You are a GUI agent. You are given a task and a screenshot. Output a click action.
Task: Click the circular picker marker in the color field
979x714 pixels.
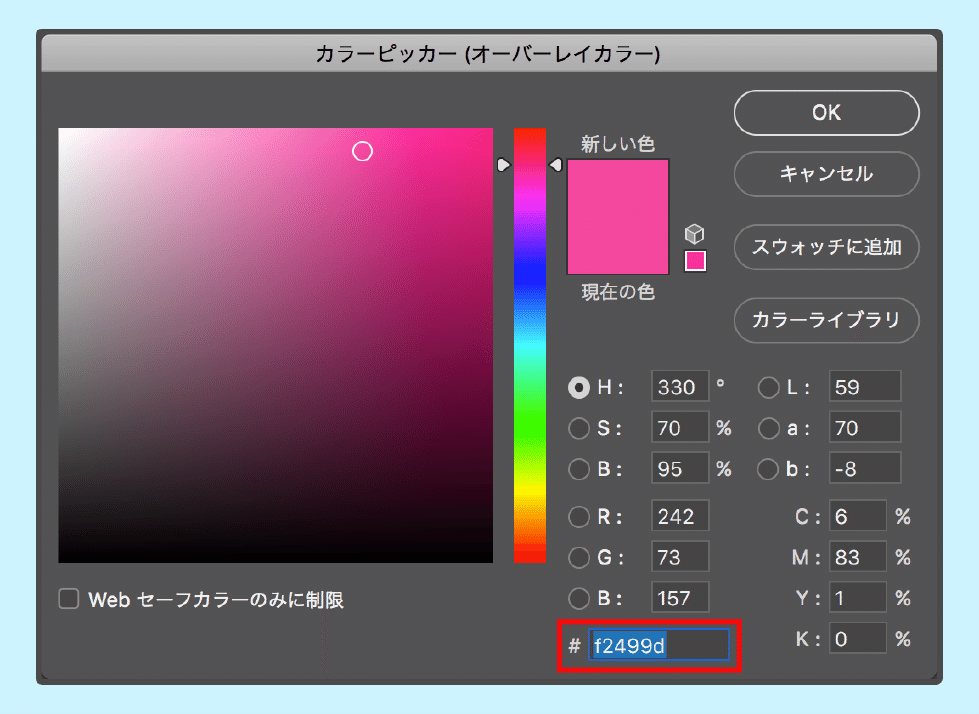tap(362, 151)
